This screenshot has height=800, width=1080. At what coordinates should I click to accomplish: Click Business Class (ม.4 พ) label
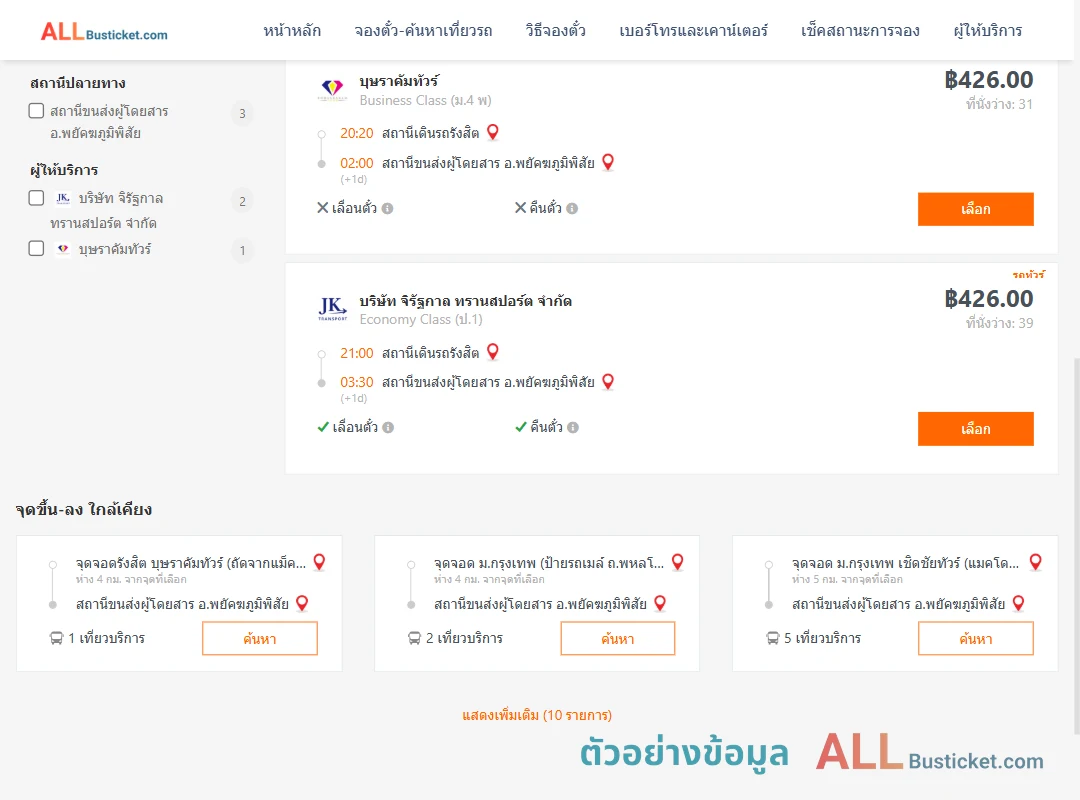425,101
